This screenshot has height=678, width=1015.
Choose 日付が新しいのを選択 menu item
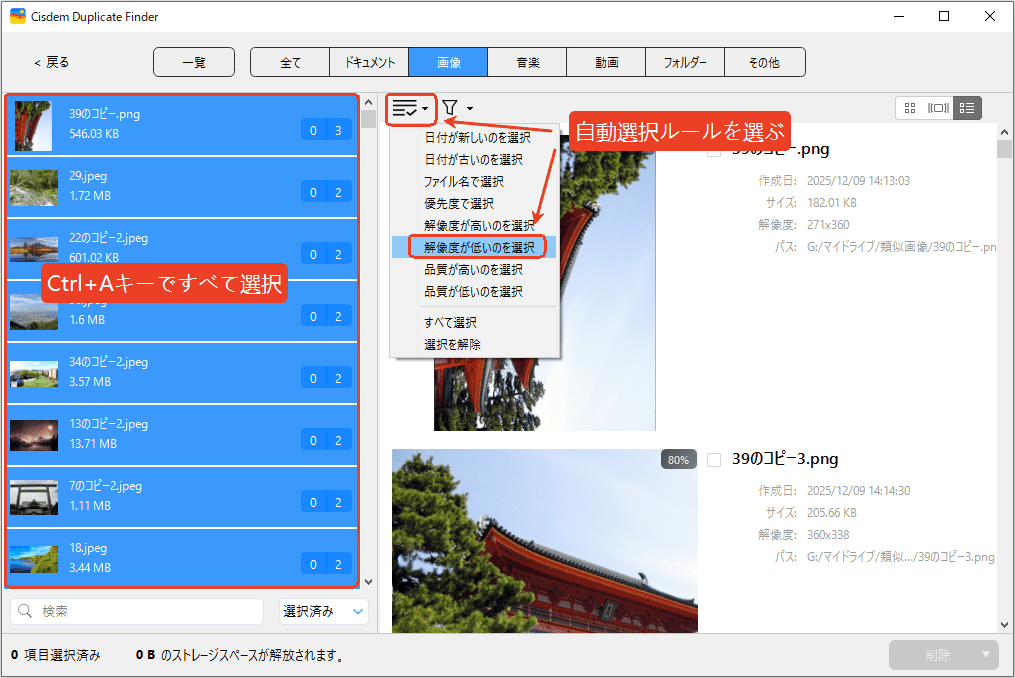click(x=477, y=138)
